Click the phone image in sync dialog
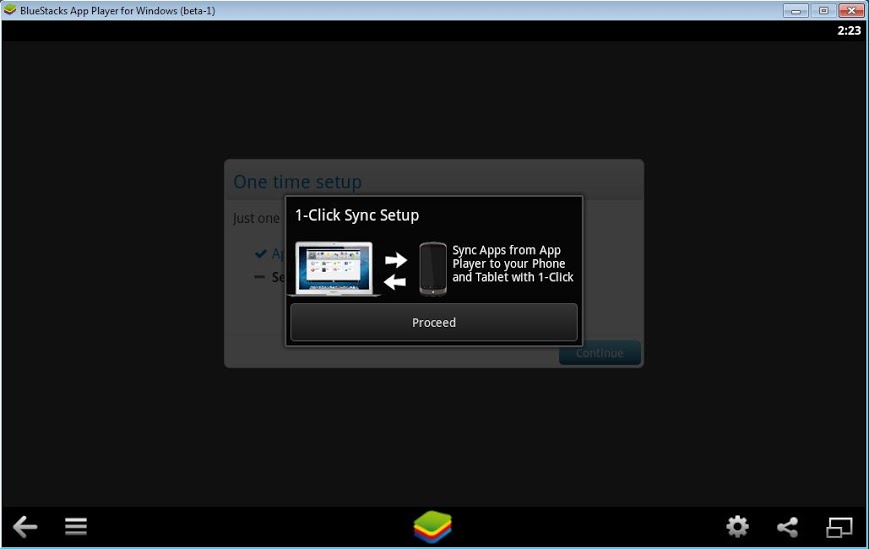 click(433, 269)
